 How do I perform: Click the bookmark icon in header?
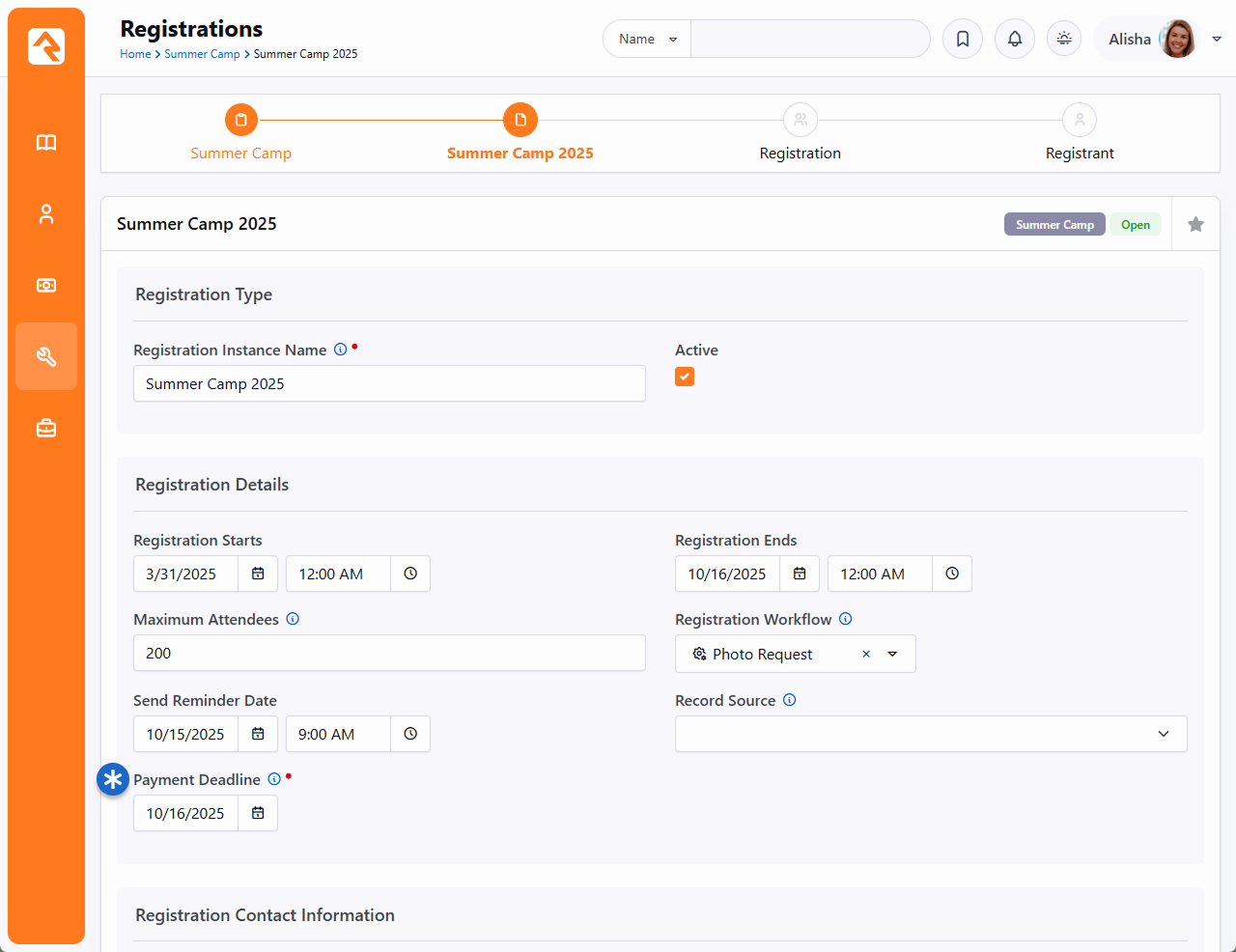pyautogui.click(x=963, y=39)
